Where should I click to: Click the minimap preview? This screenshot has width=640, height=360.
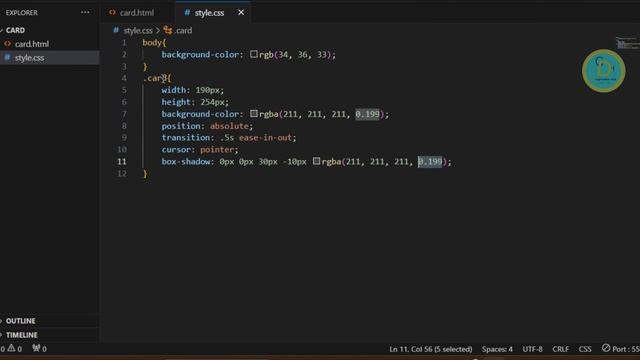(x=627, y=43)
